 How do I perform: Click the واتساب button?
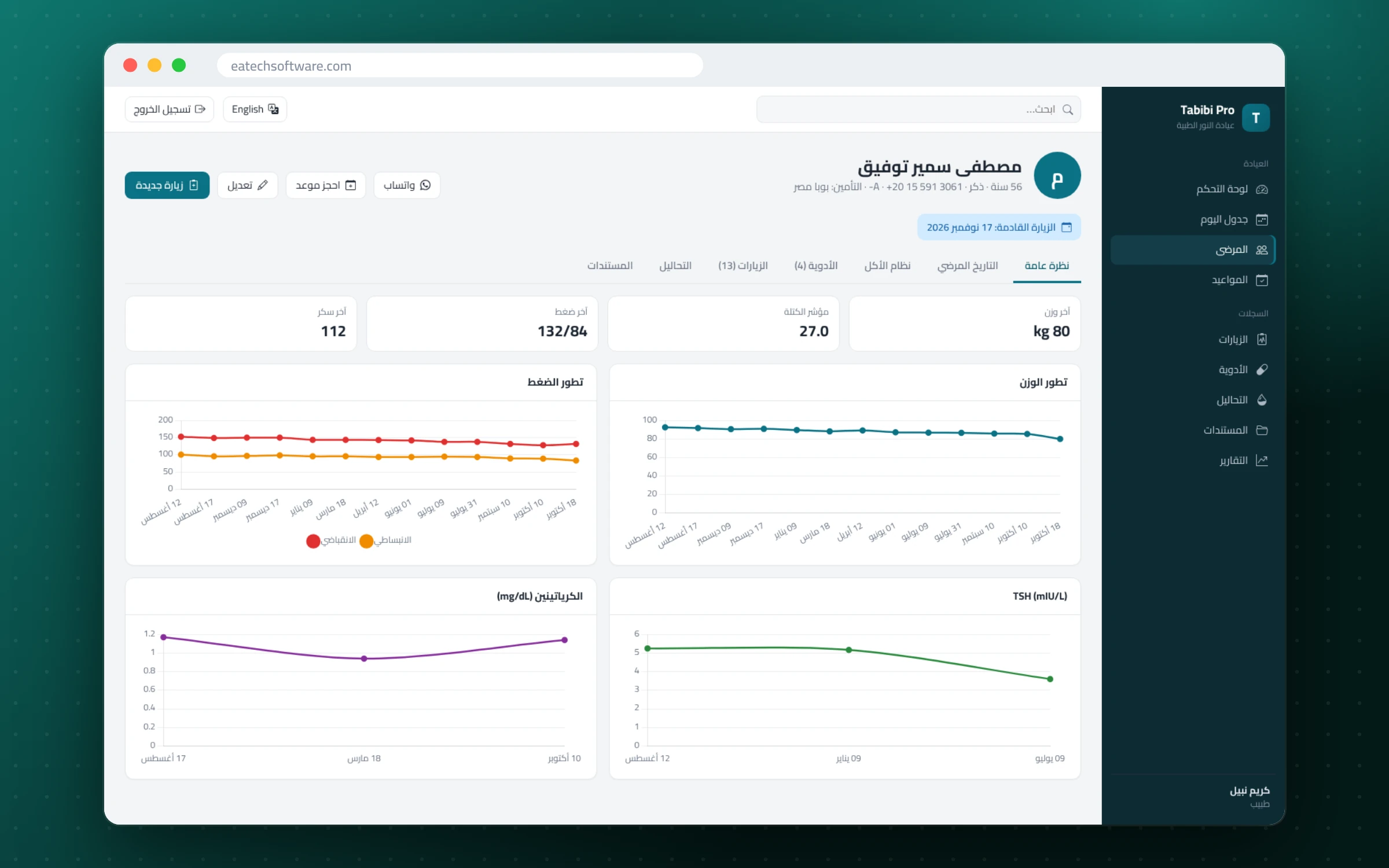[x=407, y=185]
